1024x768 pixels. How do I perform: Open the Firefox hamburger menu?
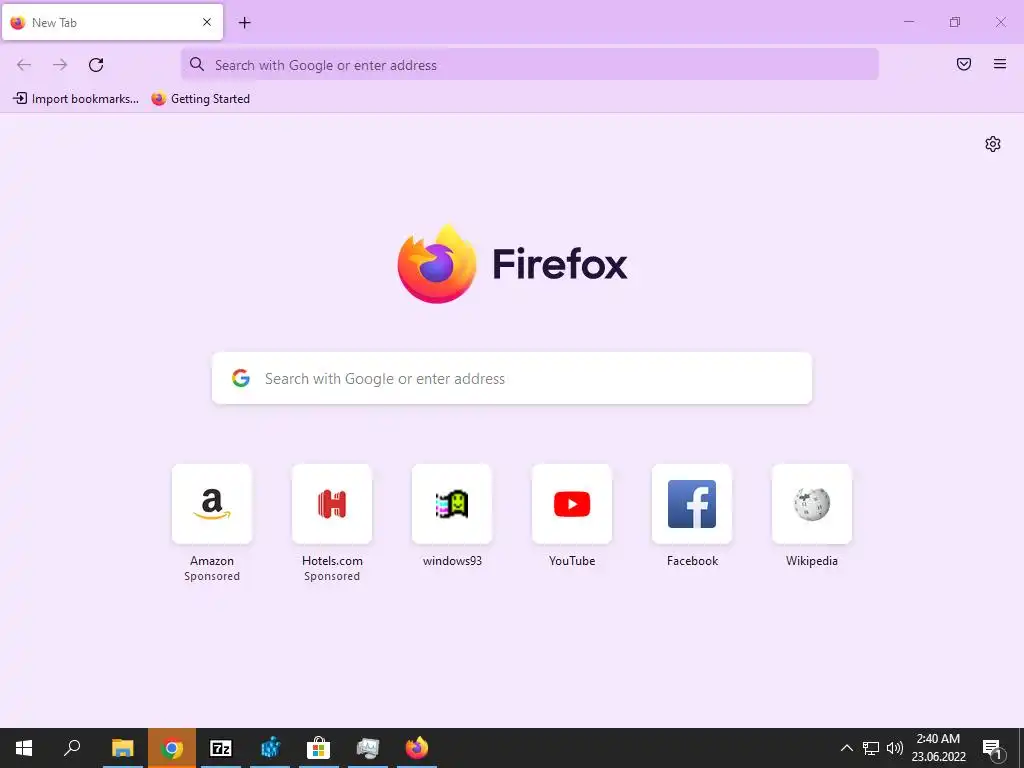pyautogui.click(x=1000, y=64)
